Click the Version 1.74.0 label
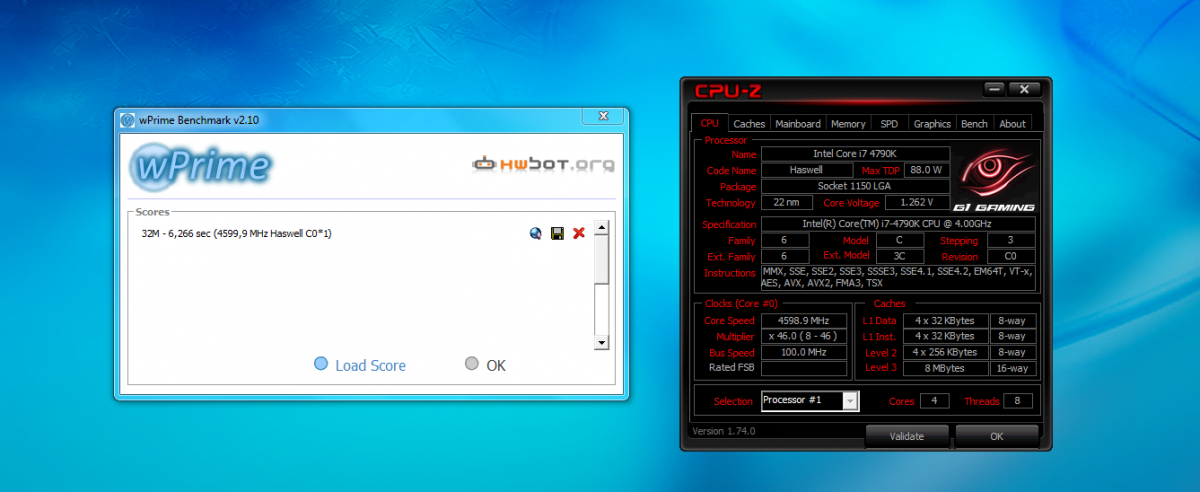The image size is (1200, 492). point(723,431)
